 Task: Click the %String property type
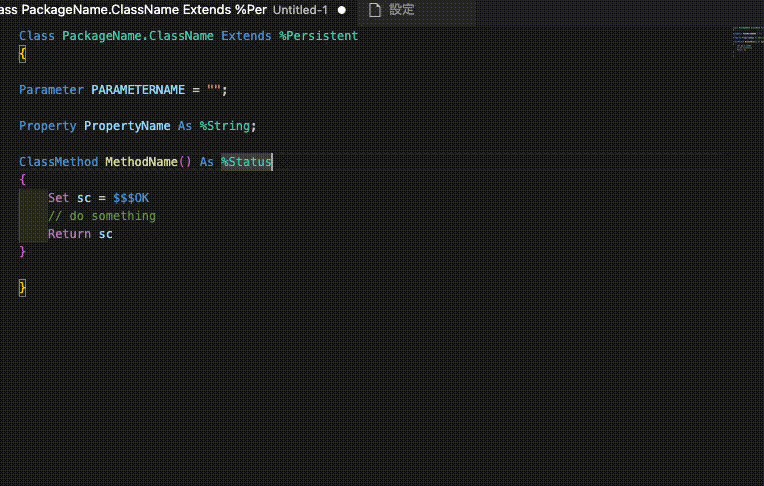227,126
